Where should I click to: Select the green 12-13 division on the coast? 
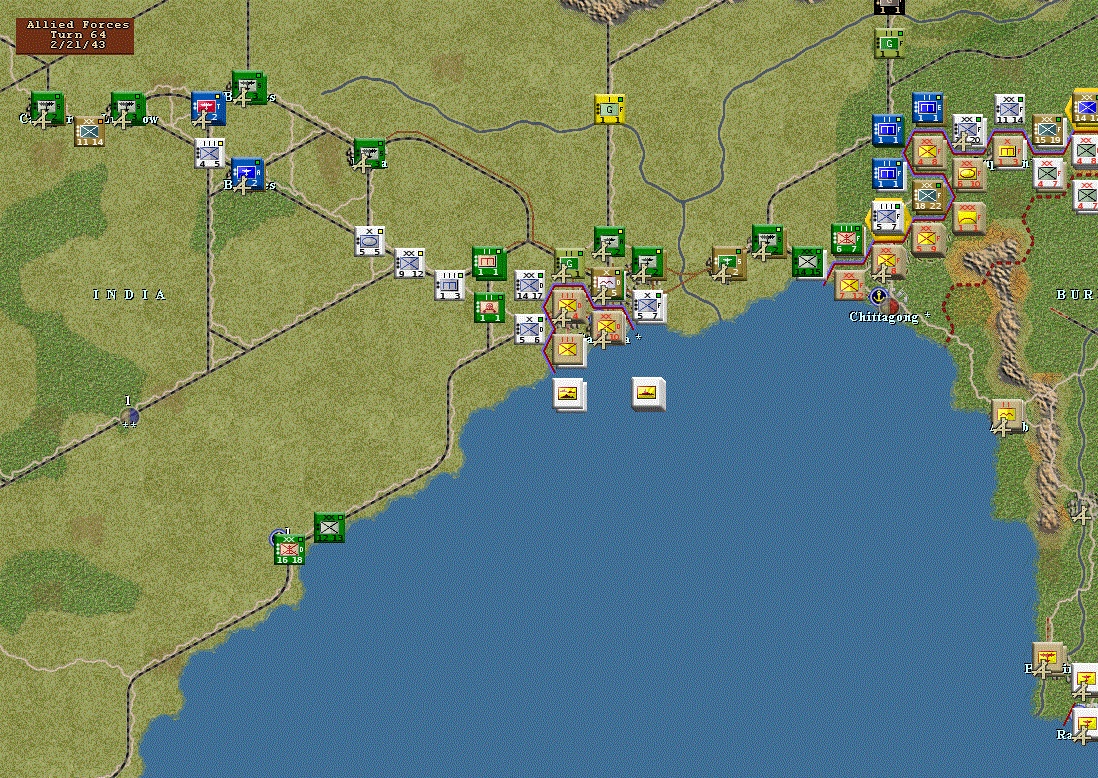329,528
